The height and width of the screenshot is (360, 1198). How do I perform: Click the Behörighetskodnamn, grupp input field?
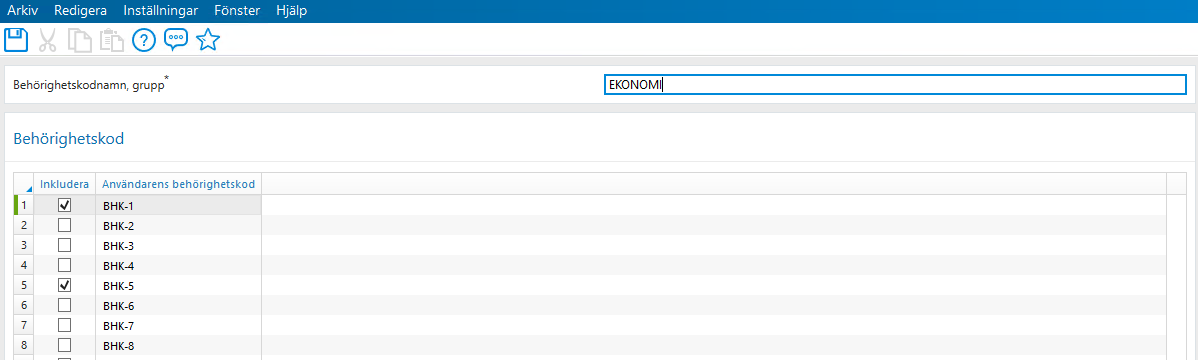(x=895, y=85)
